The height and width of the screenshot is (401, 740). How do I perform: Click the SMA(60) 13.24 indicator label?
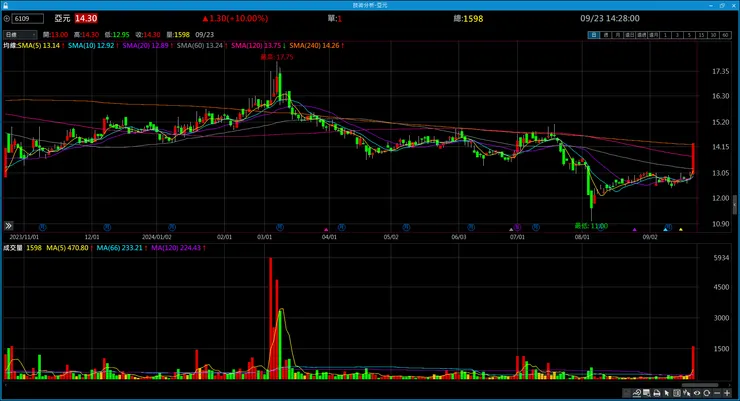coord(200,45)
